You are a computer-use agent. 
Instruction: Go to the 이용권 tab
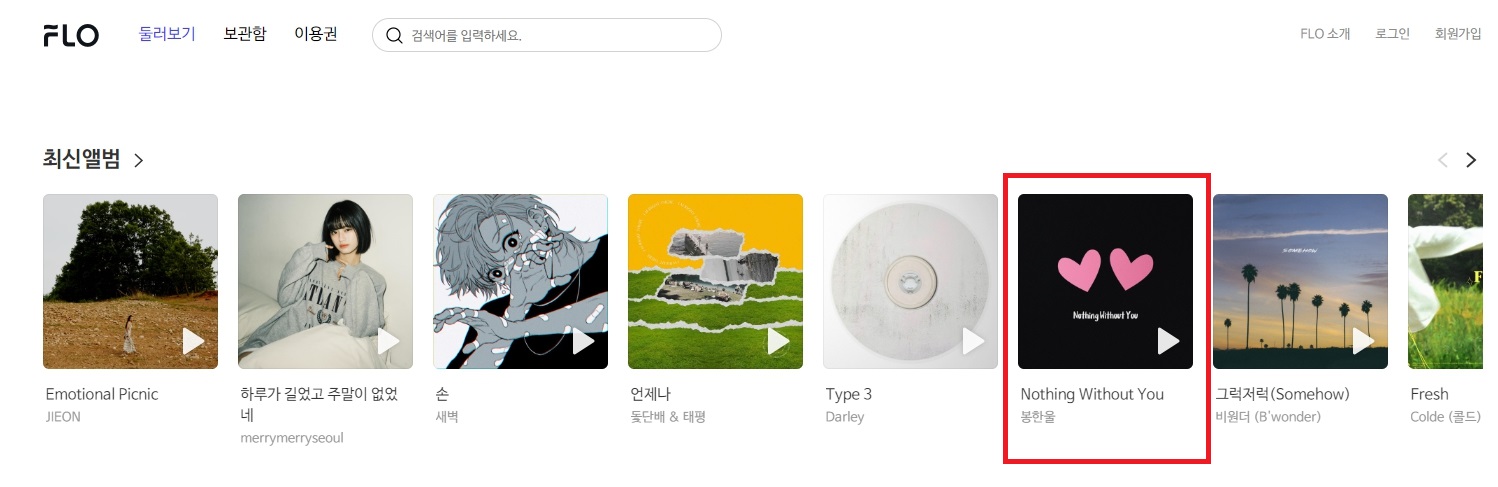tap(316, 34)
